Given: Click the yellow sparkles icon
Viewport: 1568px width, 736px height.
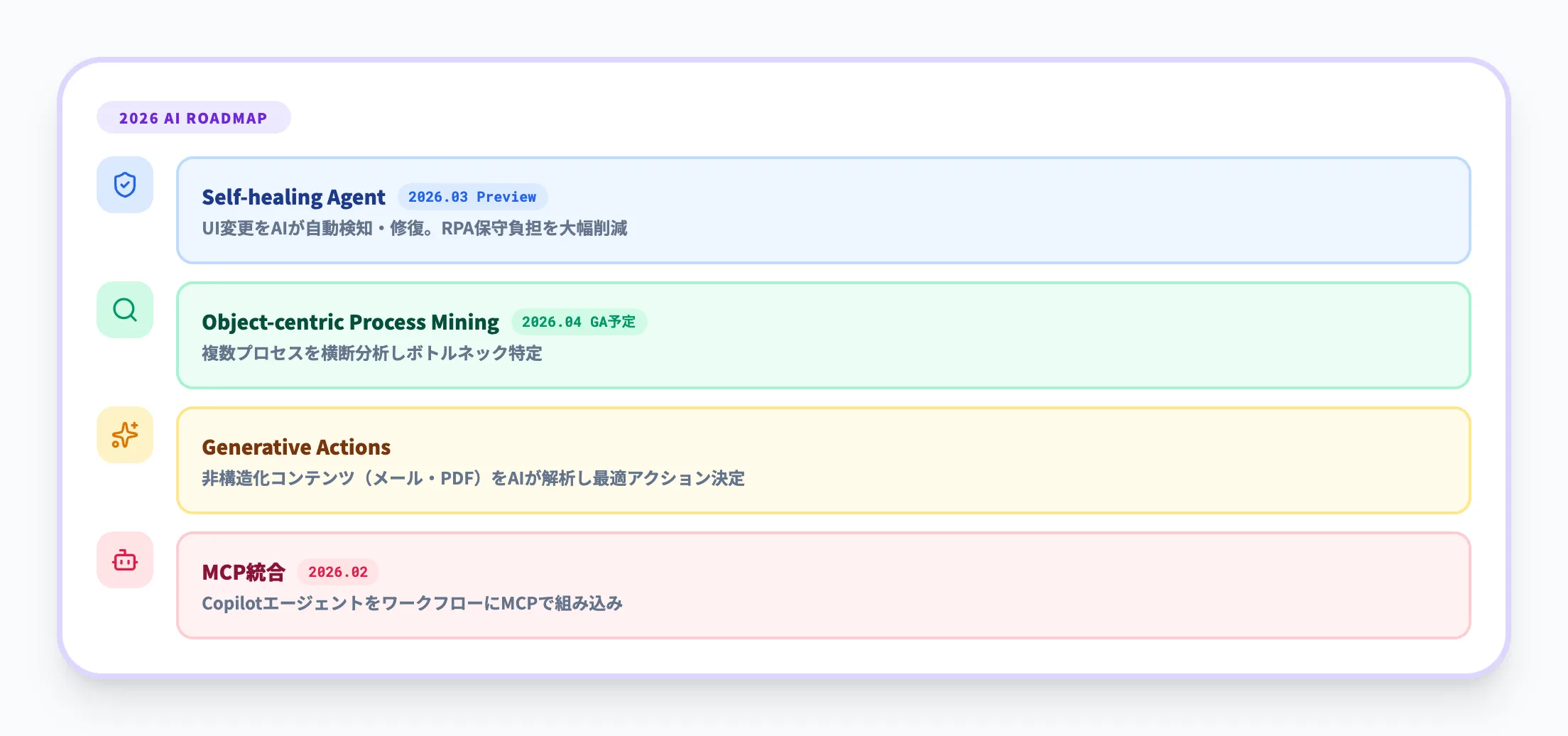Looking at the screenshot, I should click(125, 435).
